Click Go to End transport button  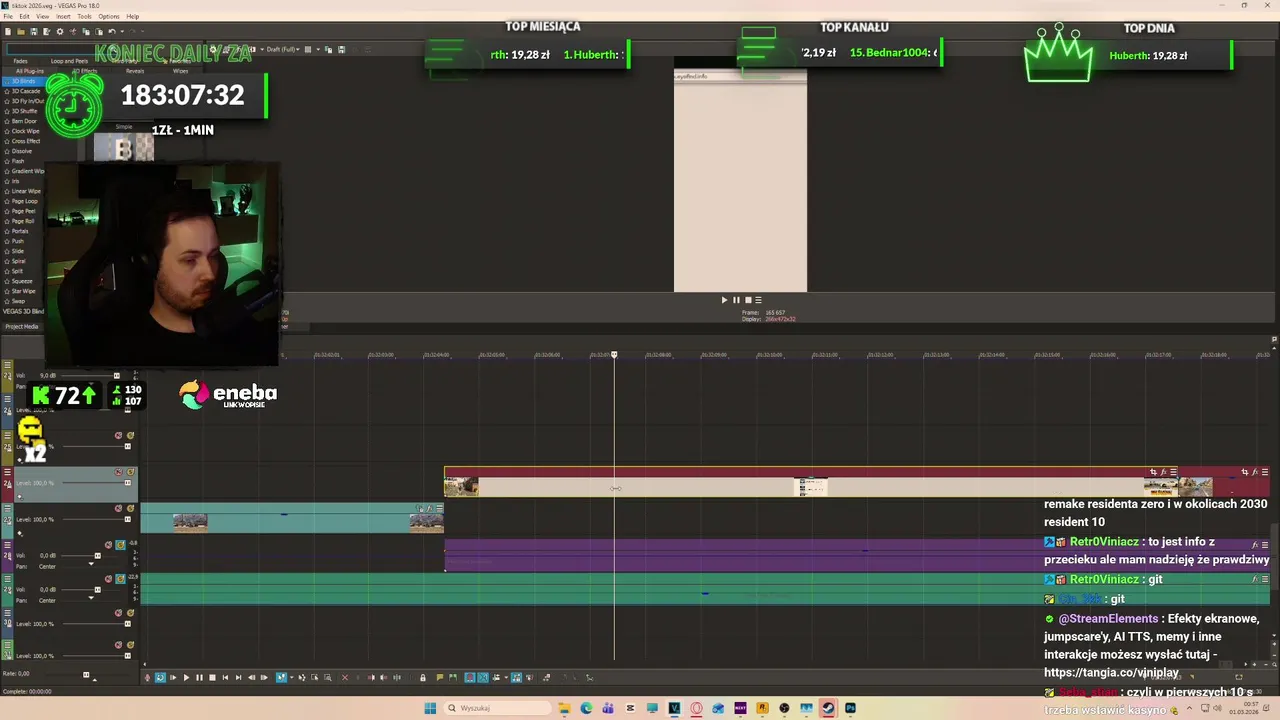pos(238,678)
